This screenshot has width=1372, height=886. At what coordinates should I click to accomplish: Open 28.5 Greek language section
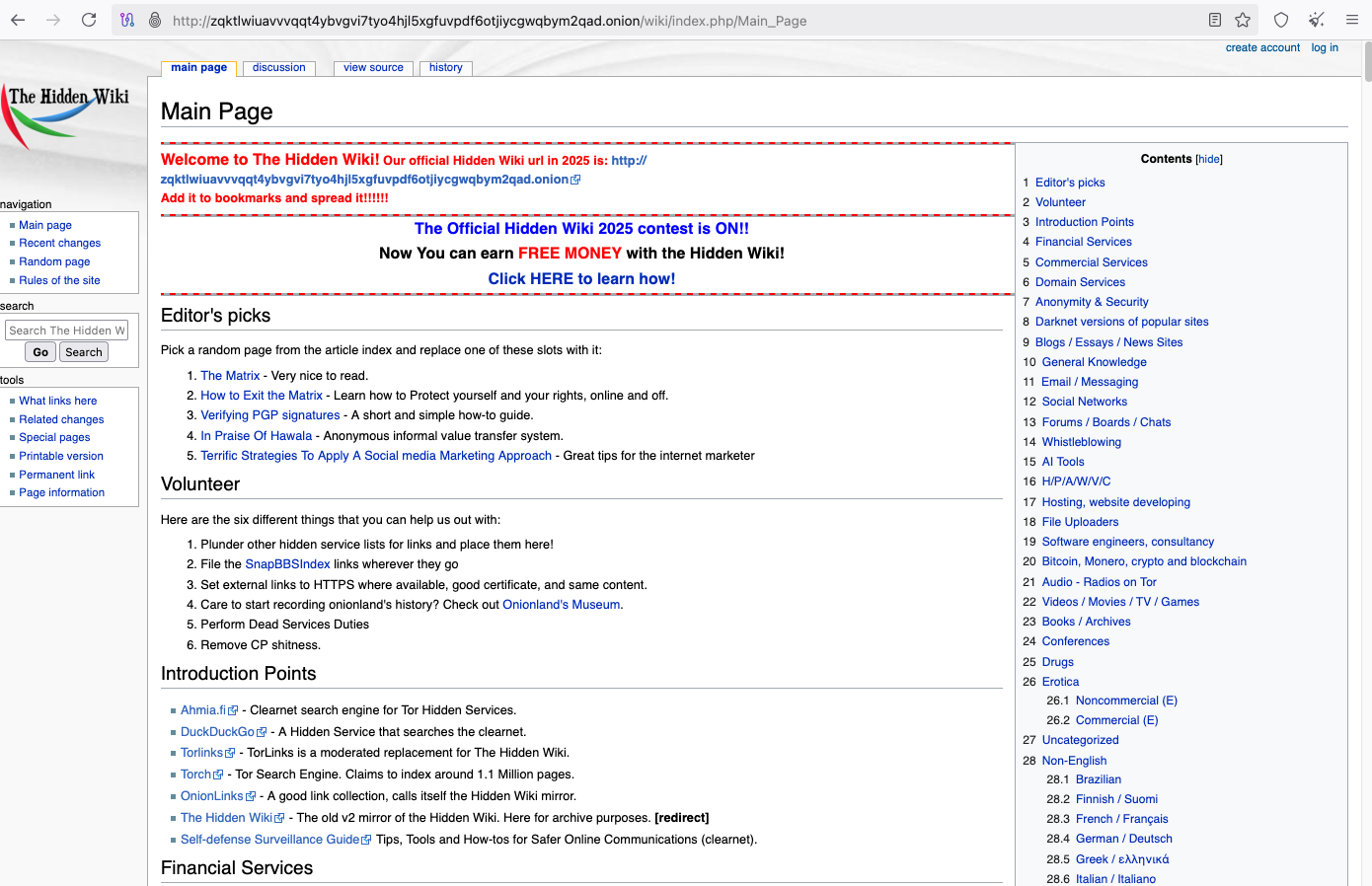click(x=1122, y=858)
